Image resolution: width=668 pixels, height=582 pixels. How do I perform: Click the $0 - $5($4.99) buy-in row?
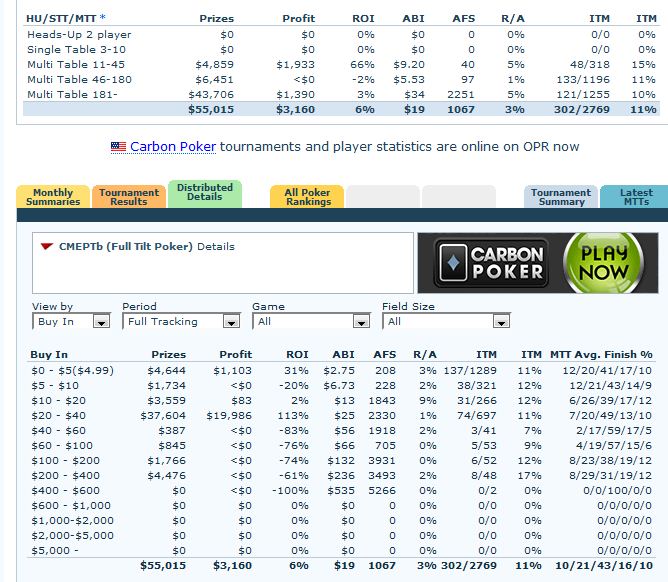pos(341,370)
